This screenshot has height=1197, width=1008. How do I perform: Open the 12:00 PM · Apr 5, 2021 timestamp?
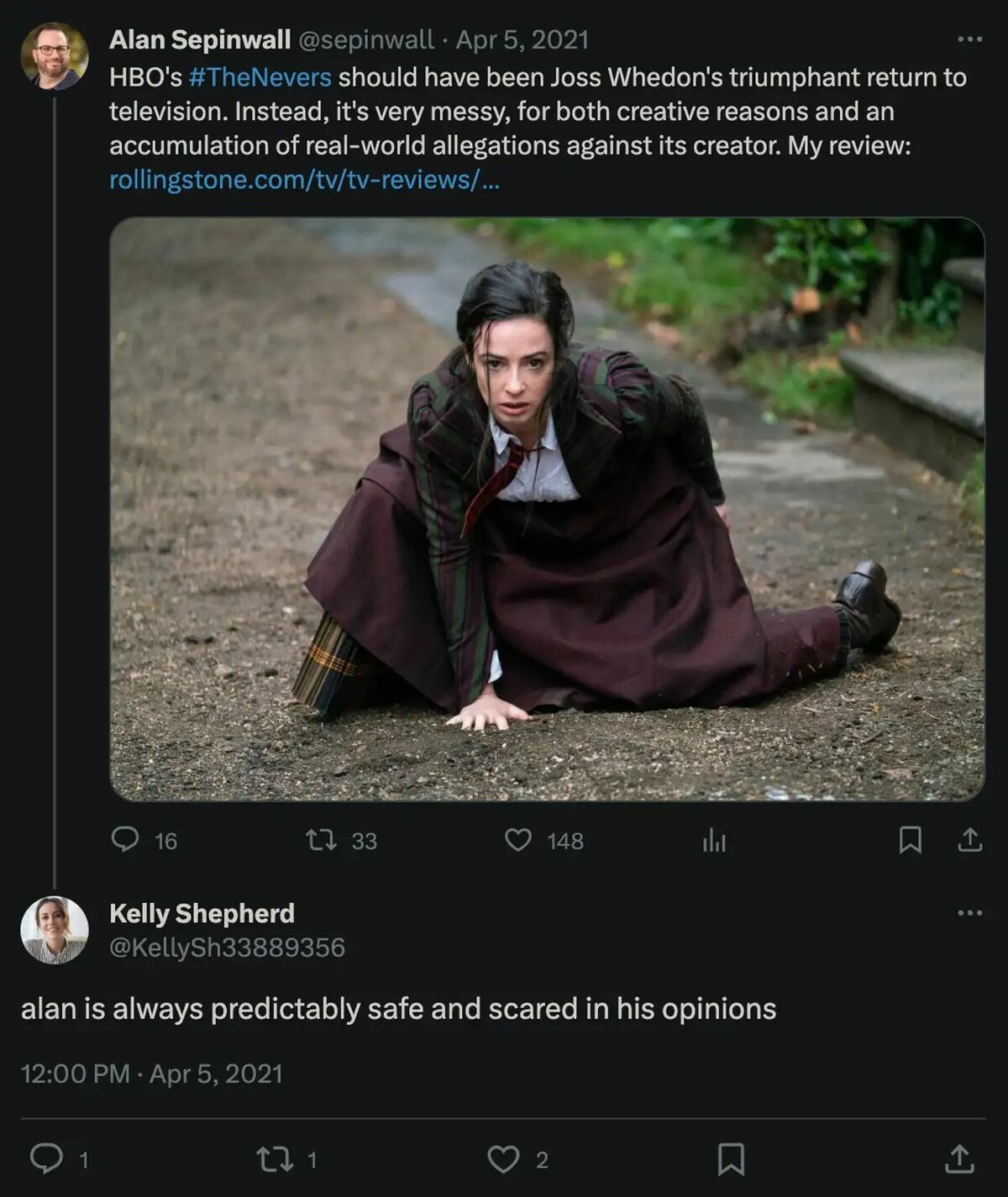[152, 1074]
